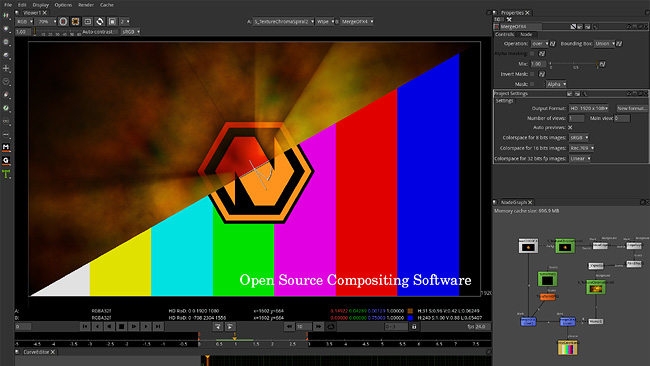This screenshot has height=366, width=650.
Task: Open the Render menu
Action: (86, 5)
